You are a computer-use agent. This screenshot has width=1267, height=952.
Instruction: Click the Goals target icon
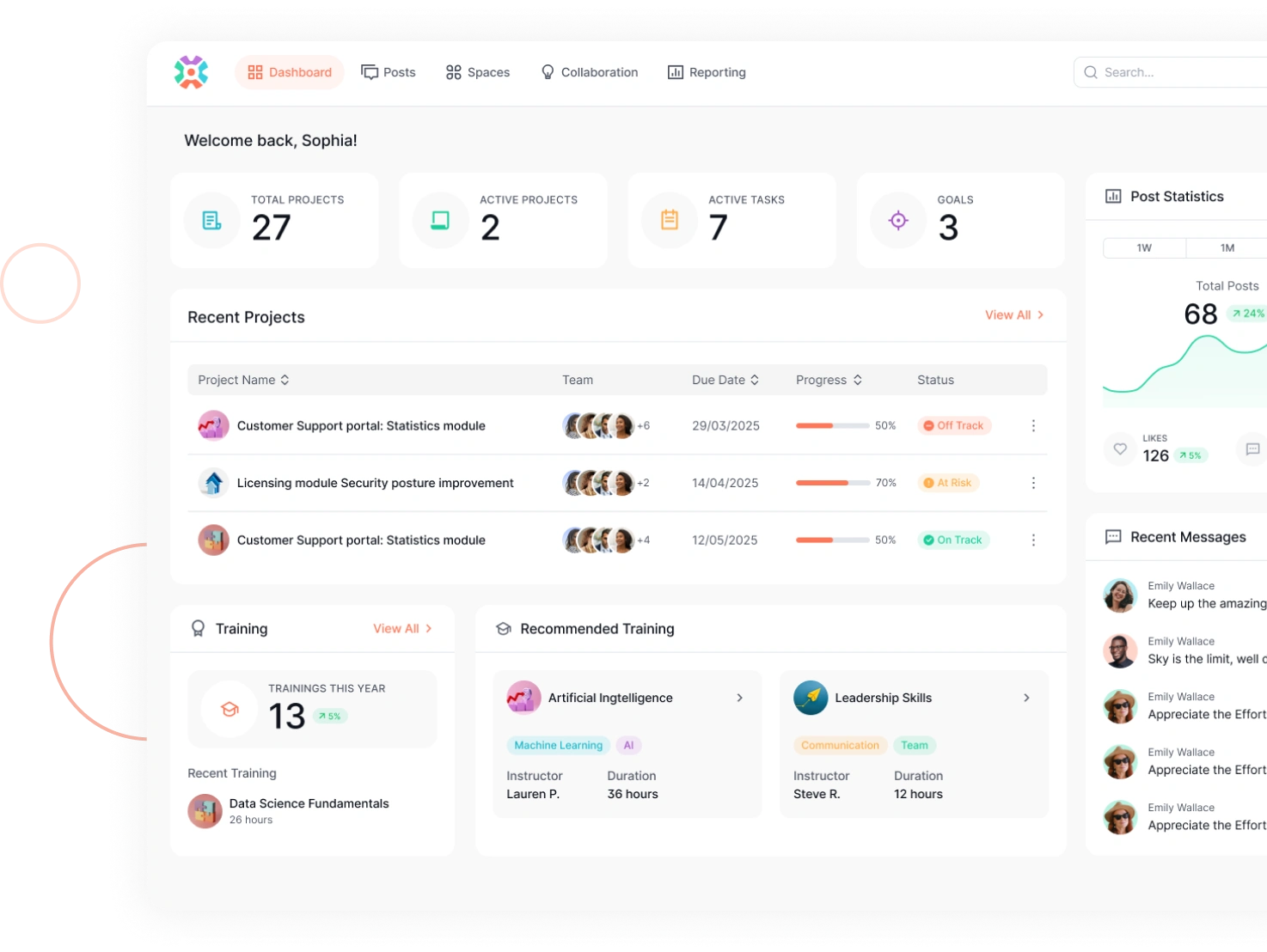897,221
